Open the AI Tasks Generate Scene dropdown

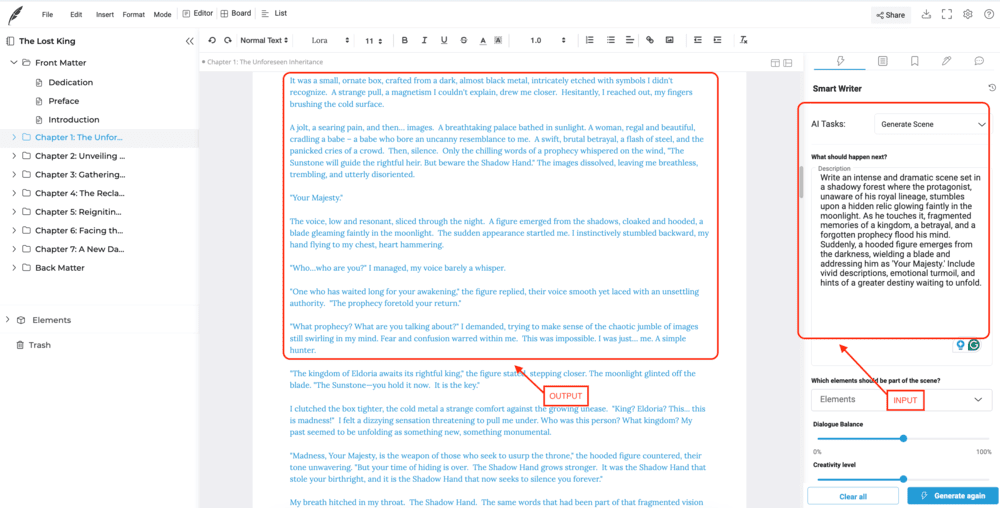[x=932, y=124]
